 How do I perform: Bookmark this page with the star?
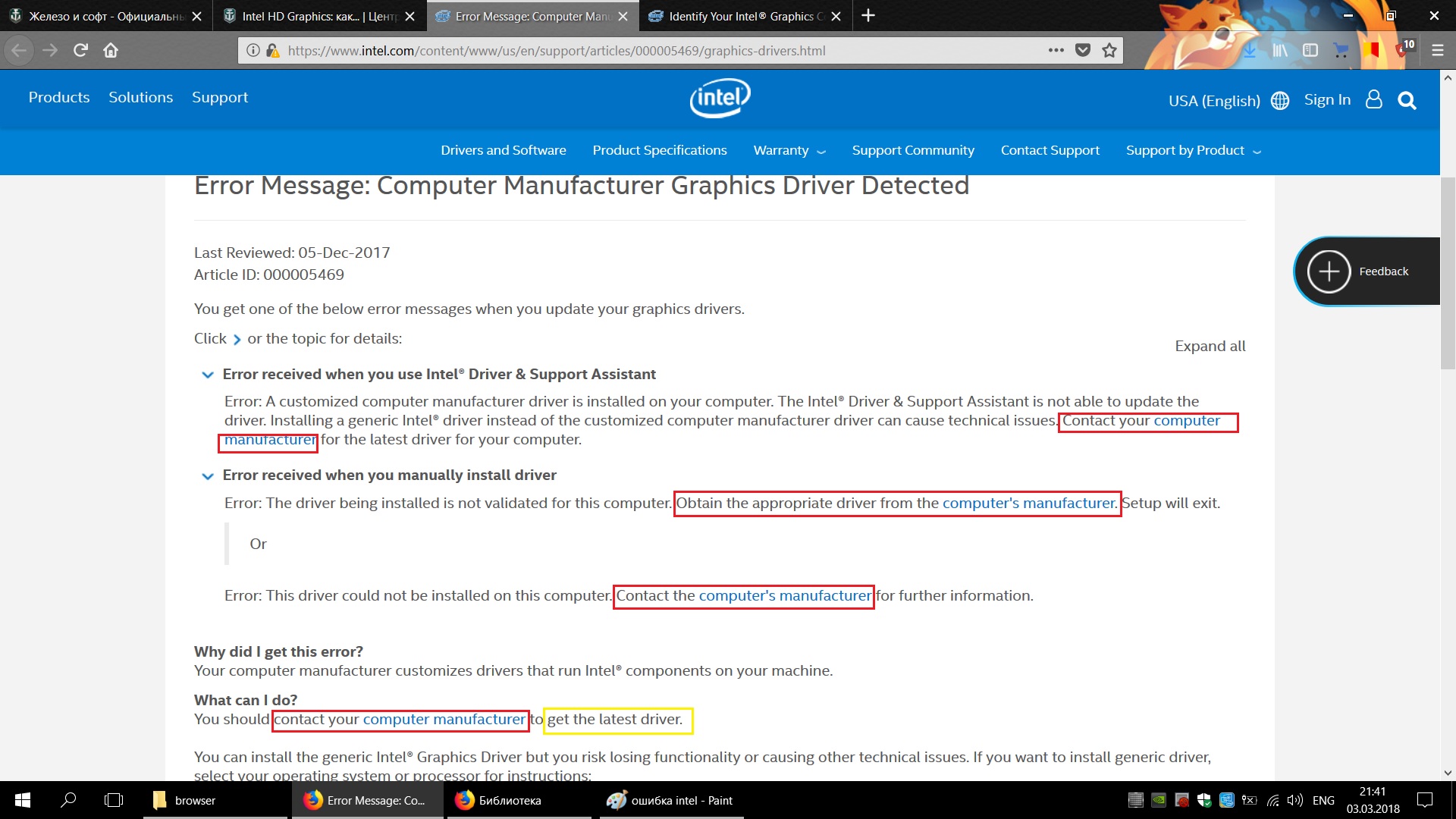1109,50
